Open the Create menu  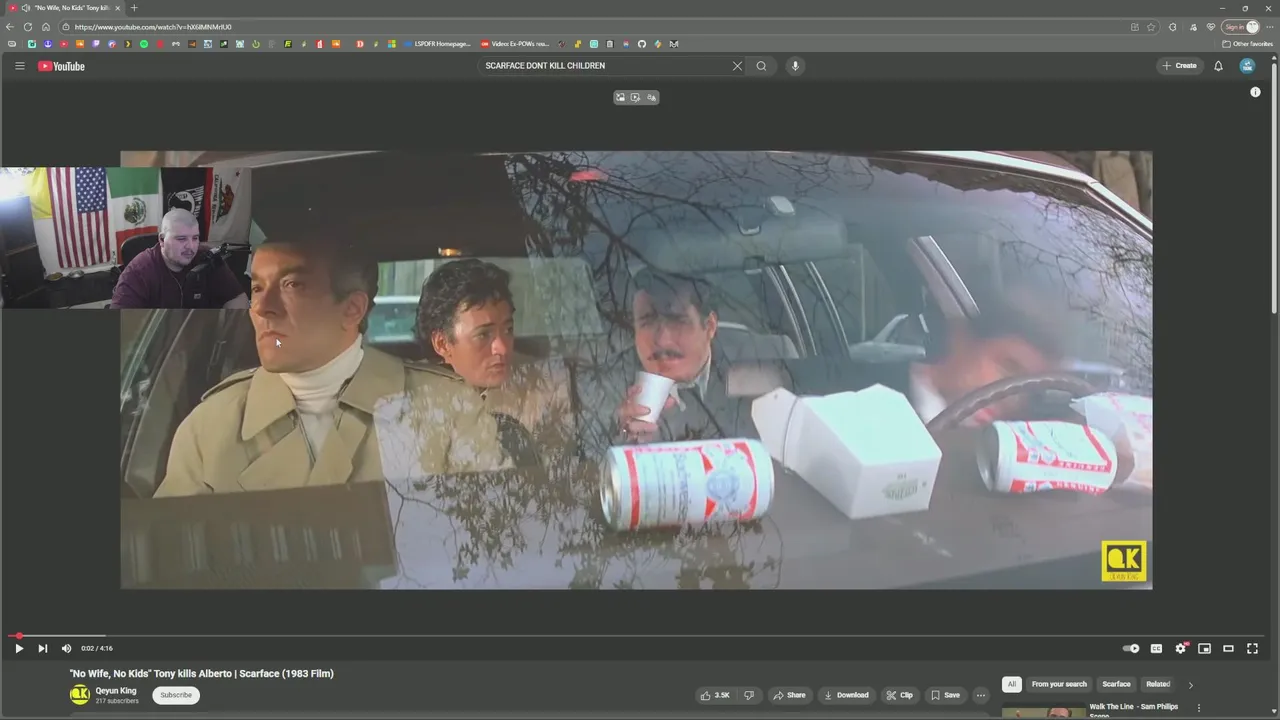coord(1180,66)
